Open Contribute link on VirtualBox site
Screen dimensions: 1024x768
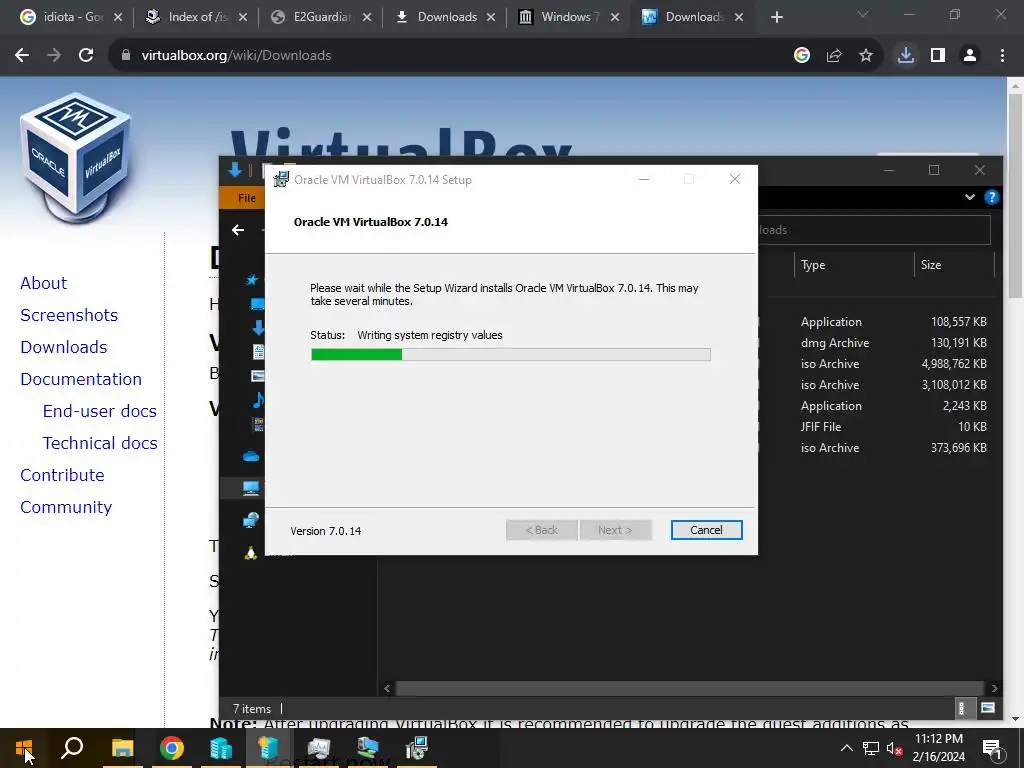[62, 475]
